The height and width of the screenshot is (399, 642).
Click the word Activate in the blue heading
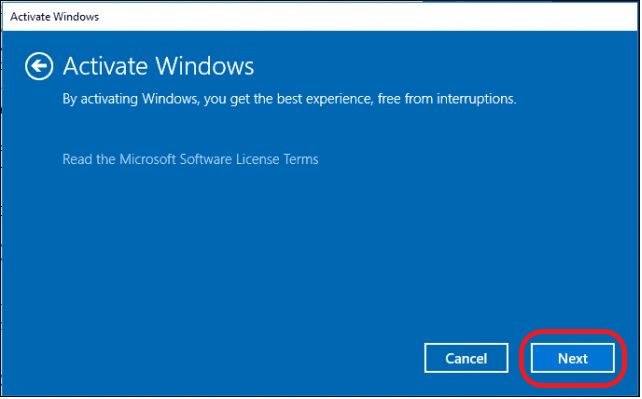pos(105,66)
